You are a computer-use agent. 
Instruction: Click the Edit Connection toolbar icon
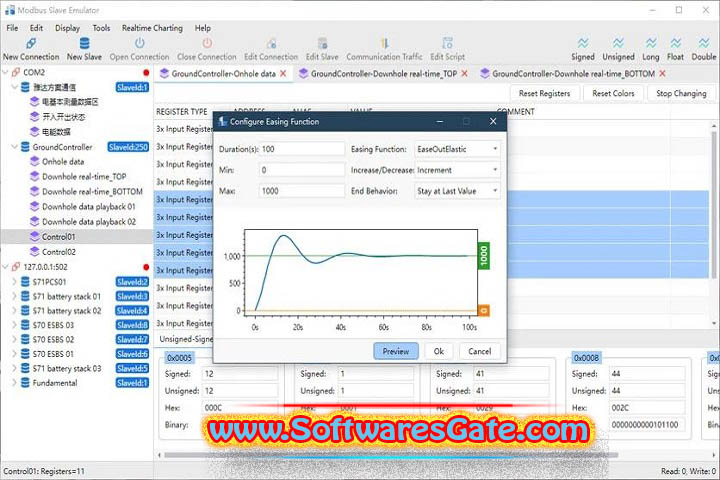[271, 44]
